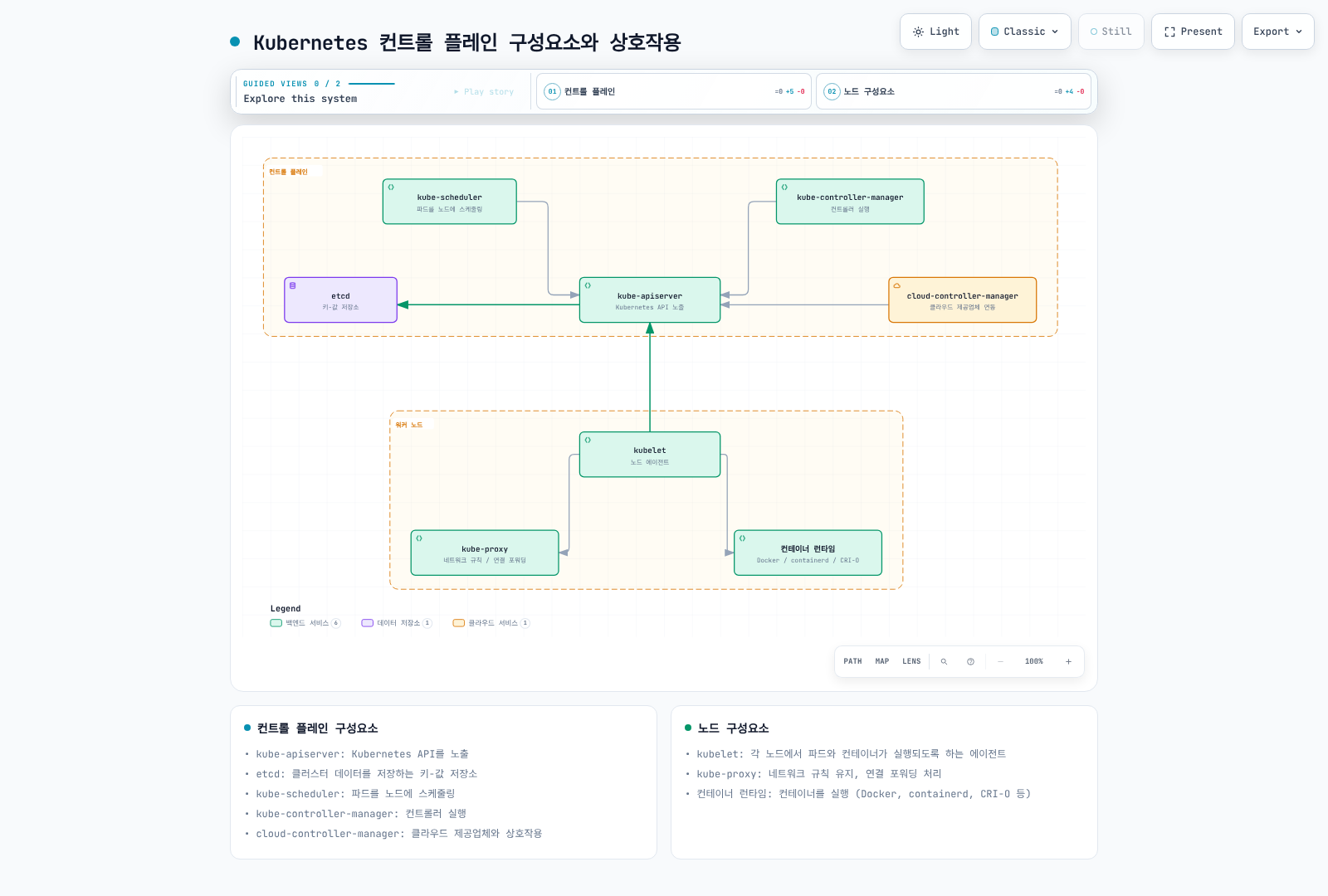Viewport: 1328px width, 896px height.
Task: Toggle 백엔드 서비스 legend filter
Action: (305, 623)
